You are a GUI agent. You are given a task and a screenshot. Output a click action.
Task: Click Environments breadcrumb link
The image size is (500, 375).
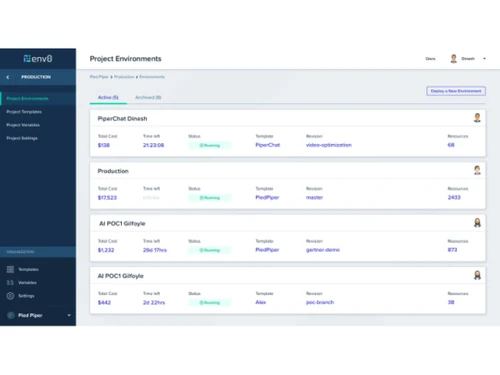(152, 77)
